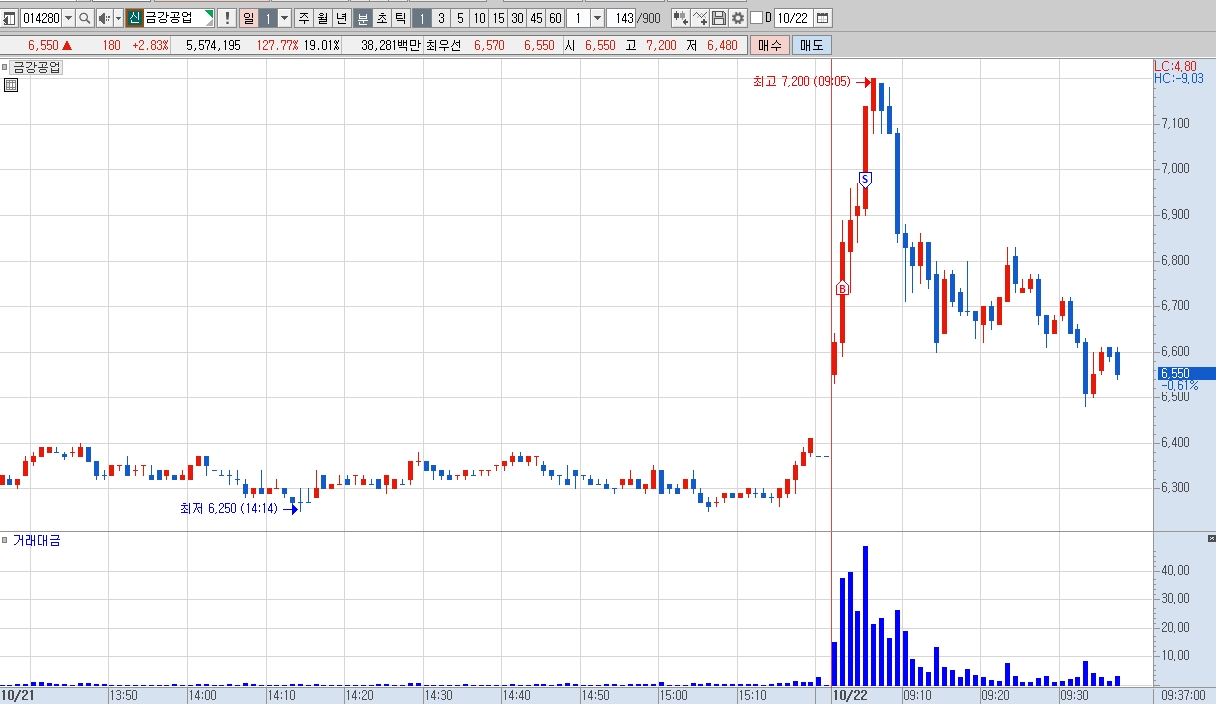The image size is (1216, 704).
Task: Switch chart to 주 (weekly) period
Action: (304, 18)
